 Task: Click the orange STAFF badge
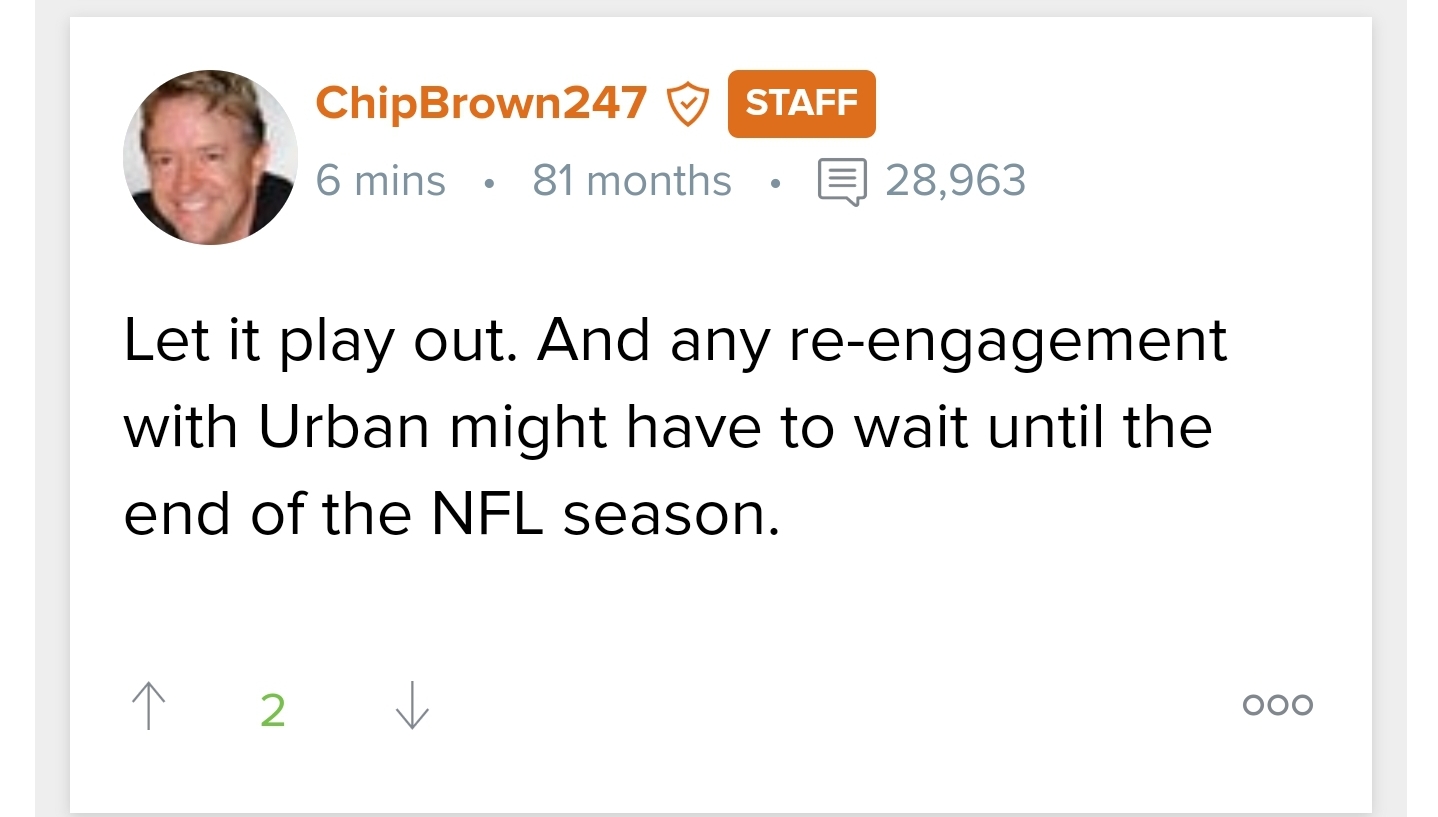point(801,103)
